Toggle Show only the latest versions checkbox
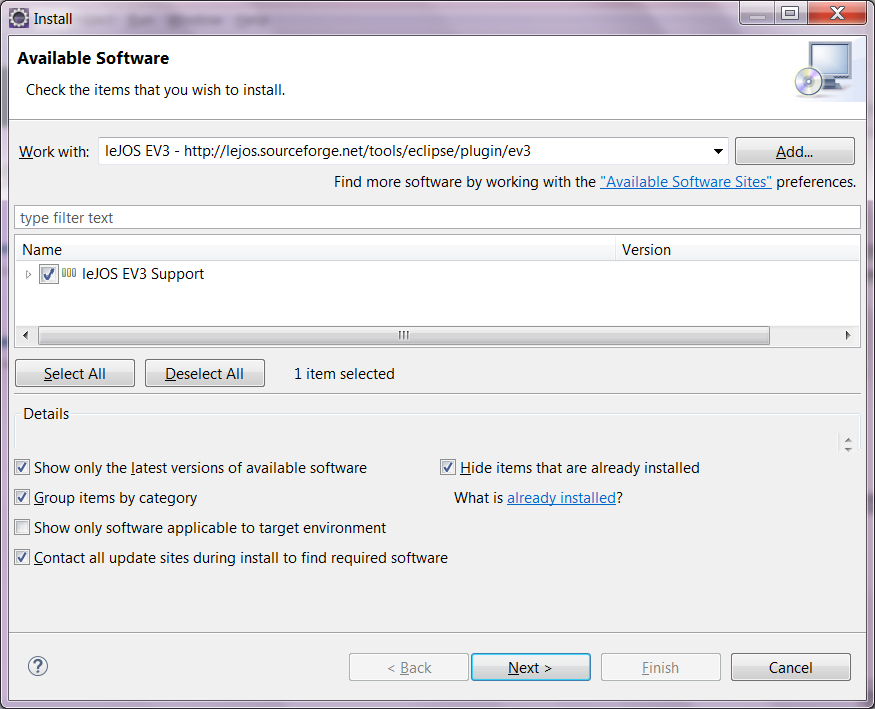 (x=22, y=467)
